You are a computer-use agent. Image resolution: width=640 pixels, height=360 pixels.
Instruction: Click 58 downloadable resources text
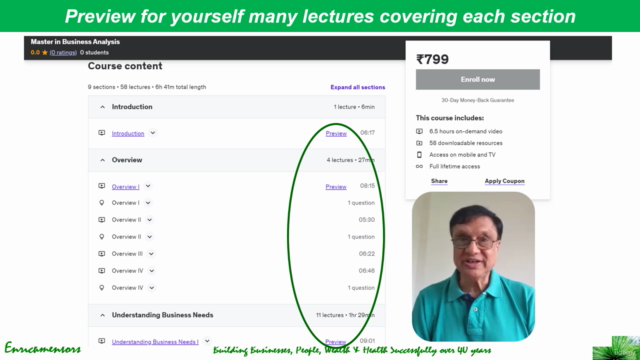click(x=466, y=143)
